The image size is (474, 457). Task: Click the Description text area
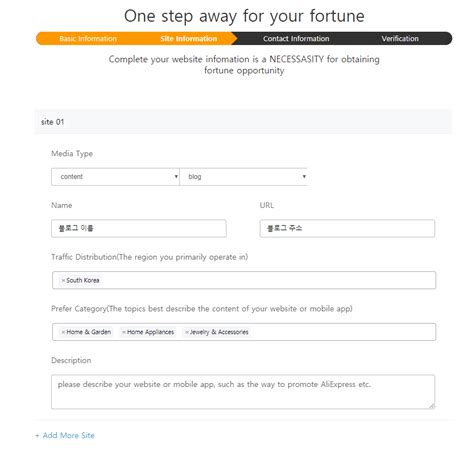(x=243, y=392)
